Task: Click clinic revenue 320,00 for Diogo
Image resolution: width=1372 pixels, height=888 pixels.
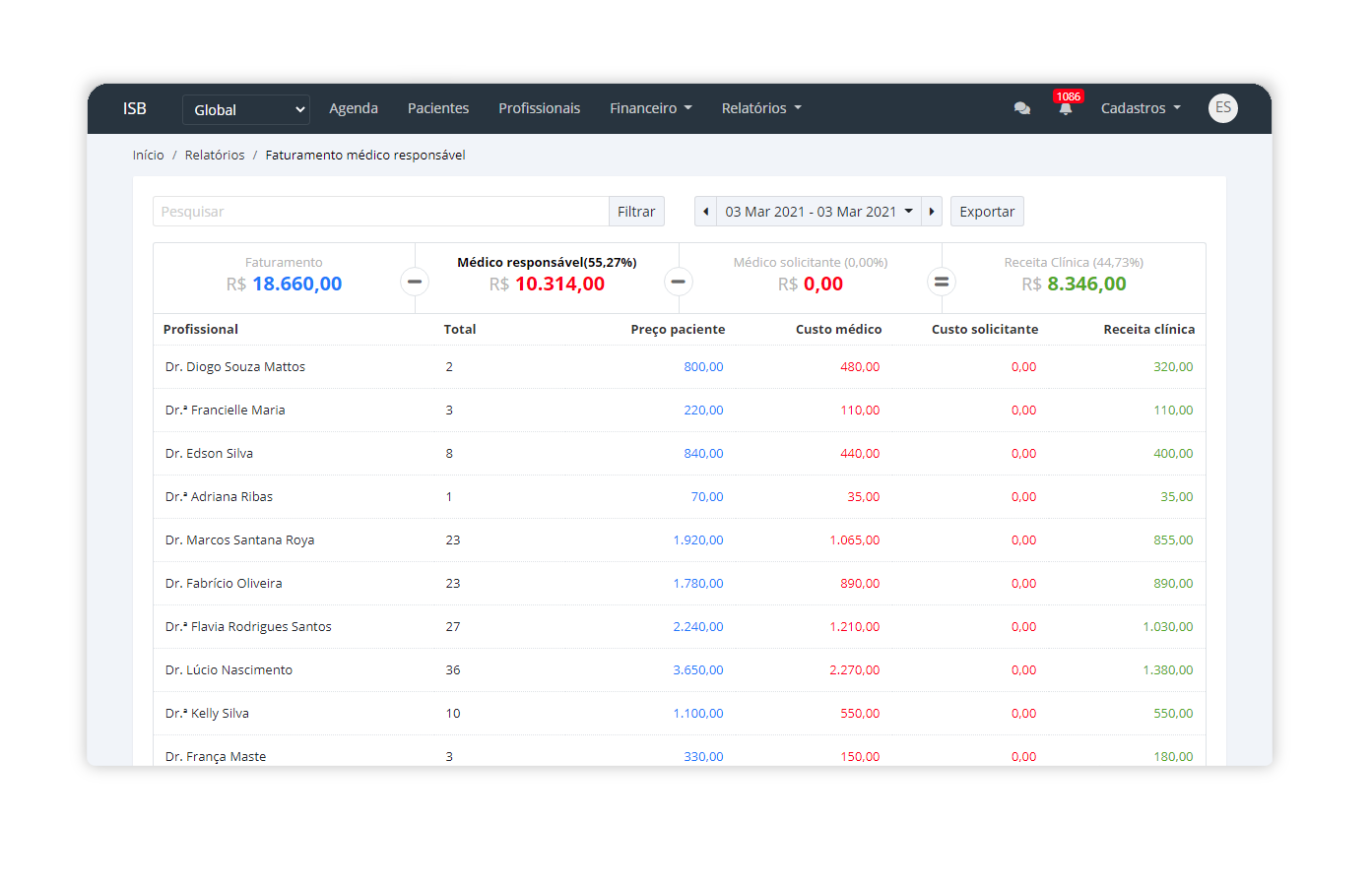Action: 1173,366
